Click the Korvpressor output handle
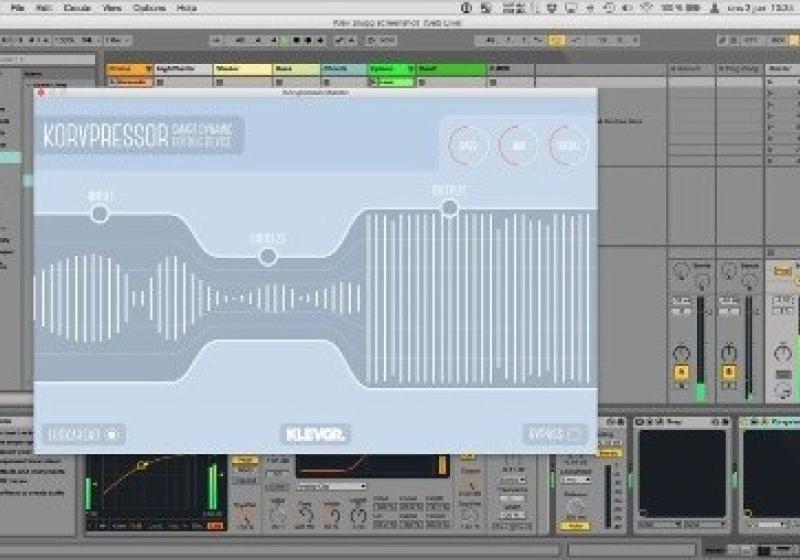 click(x=449, y=207)
